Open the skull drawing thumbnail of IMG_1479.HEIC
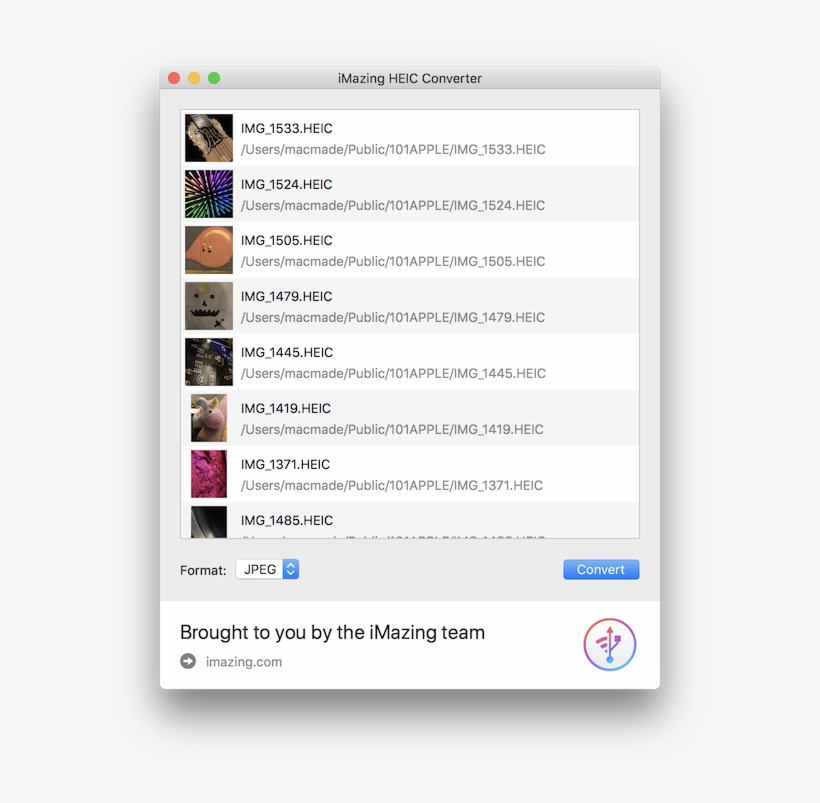This screenshot has height=803, width=820. pos(208,306)
